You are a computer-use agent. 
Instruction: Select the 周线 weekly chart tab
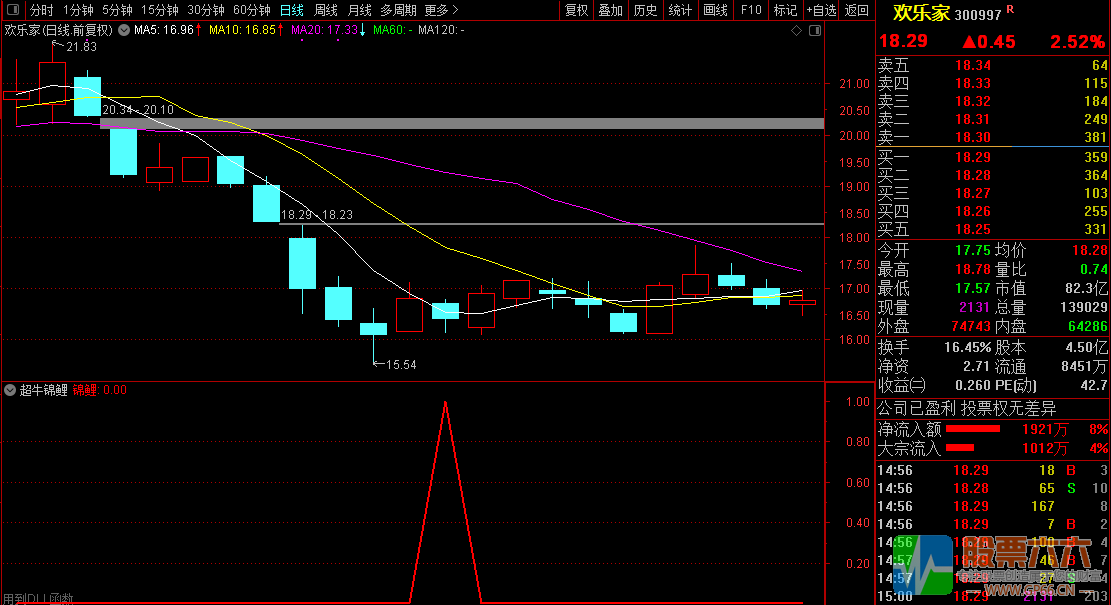click(x=326, y=10)
